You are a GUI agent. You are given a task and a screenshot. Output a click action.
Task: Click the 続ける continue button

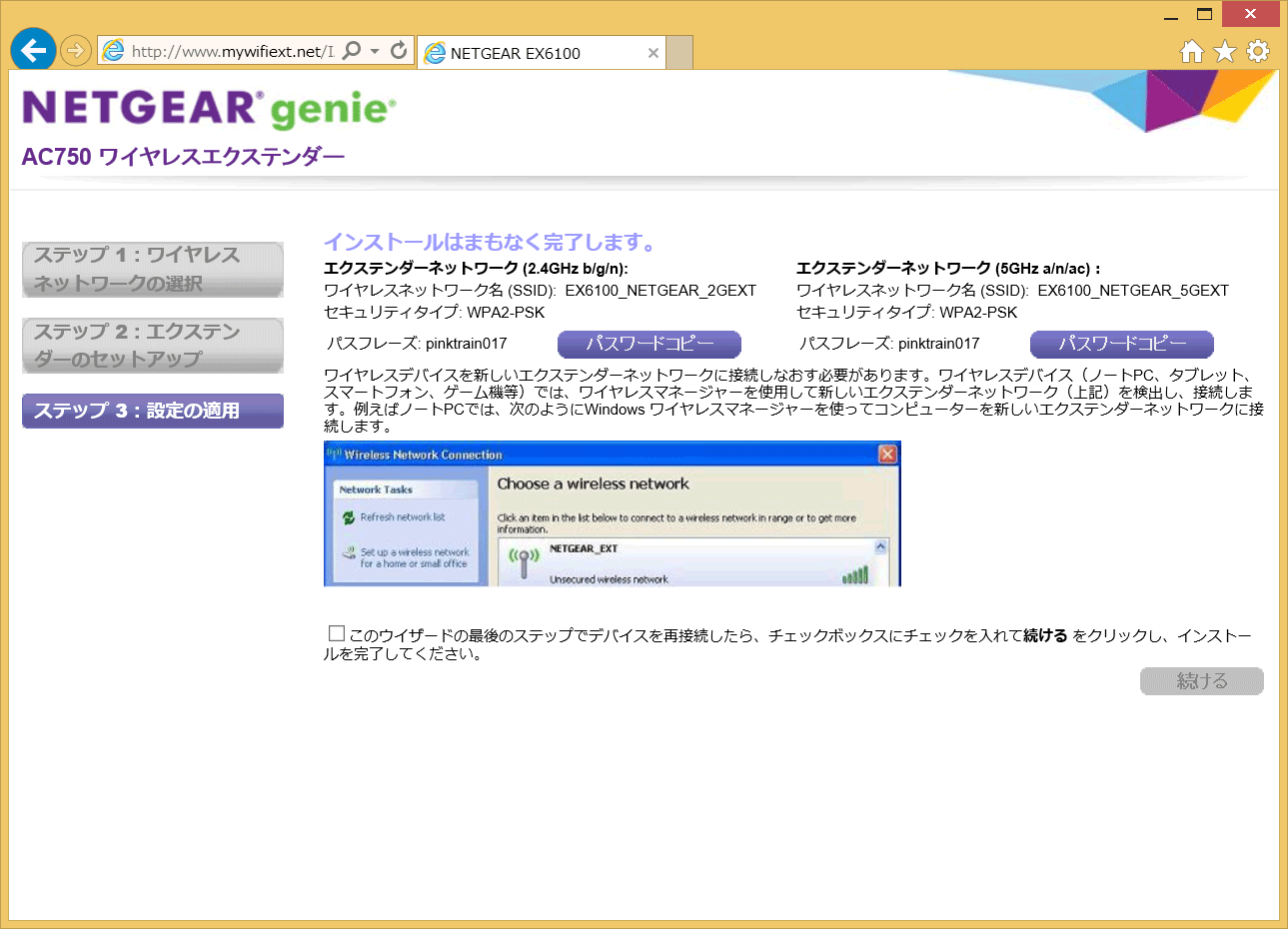[1201, 681]
